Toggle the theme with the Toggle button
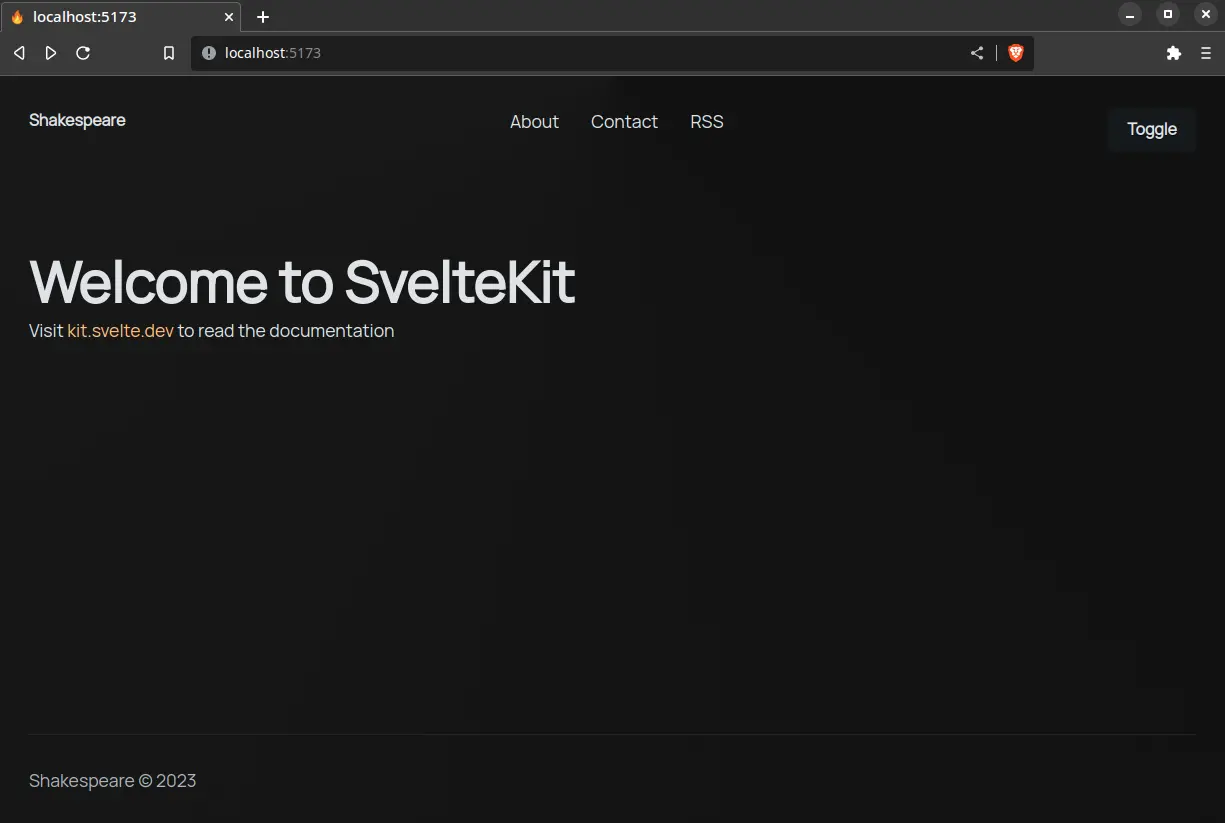The height and width of the screenshot is (823, 1225). 1152,129
